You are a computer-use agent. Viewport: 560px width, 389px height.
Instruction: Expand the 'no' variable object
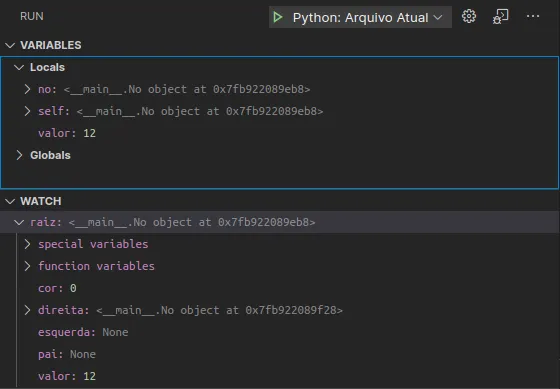[28, 89]
